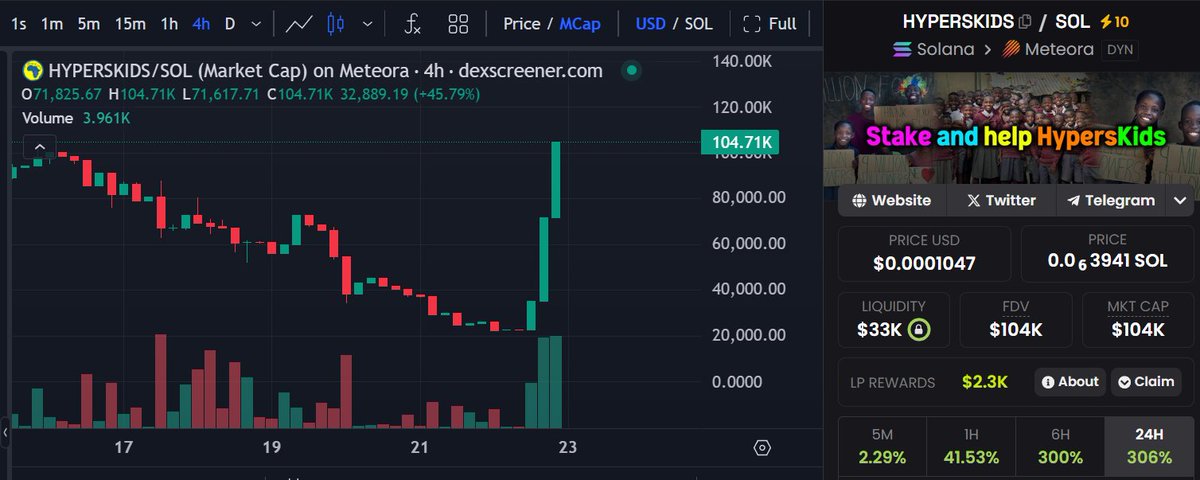Click the $2.3K LP rewards amount

click(x=985, y=382)
